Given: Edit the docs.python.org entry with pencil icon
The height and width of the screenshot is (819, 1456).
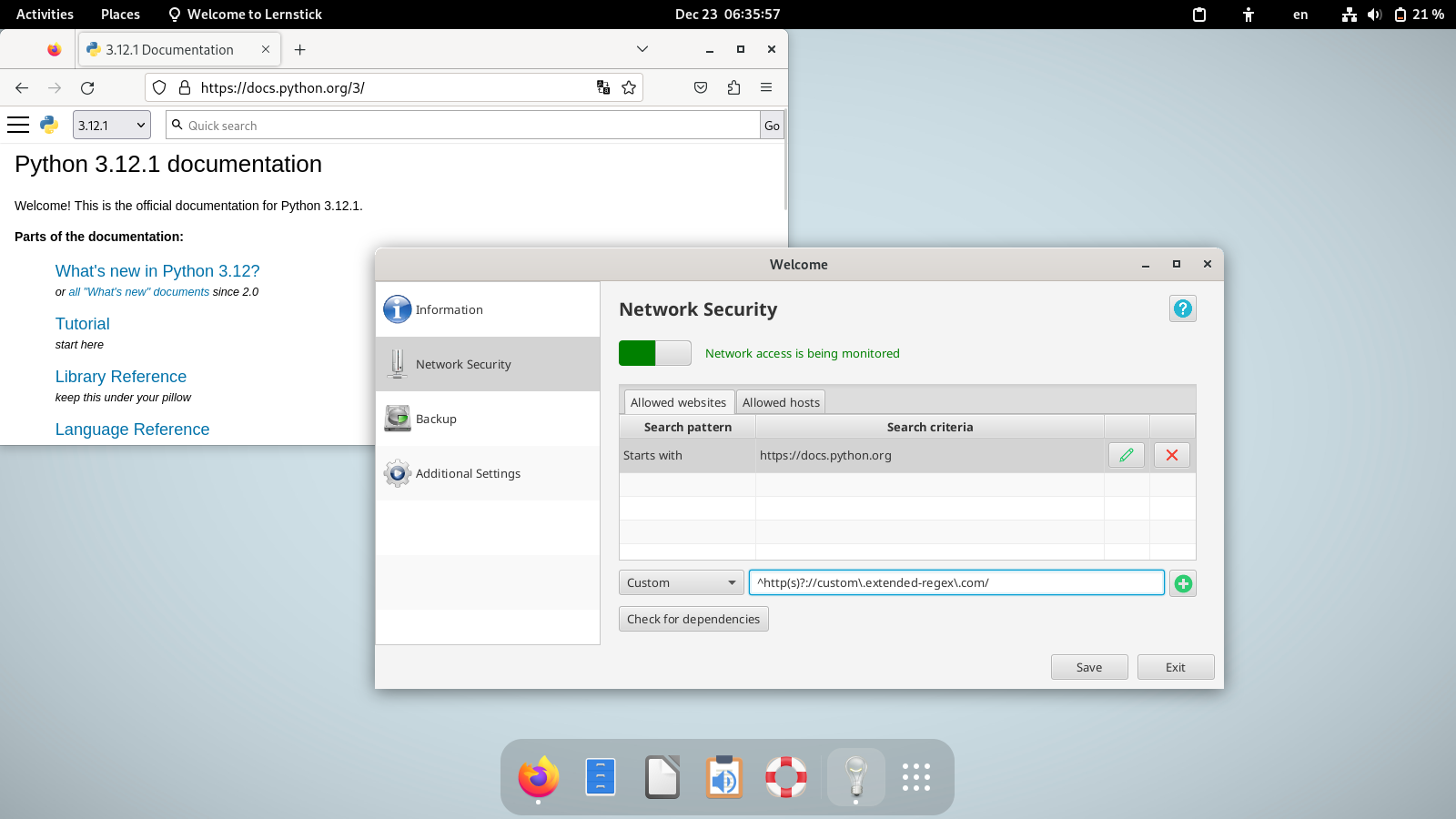Looking at the screenshot, I should click(x=1127, y=455).
